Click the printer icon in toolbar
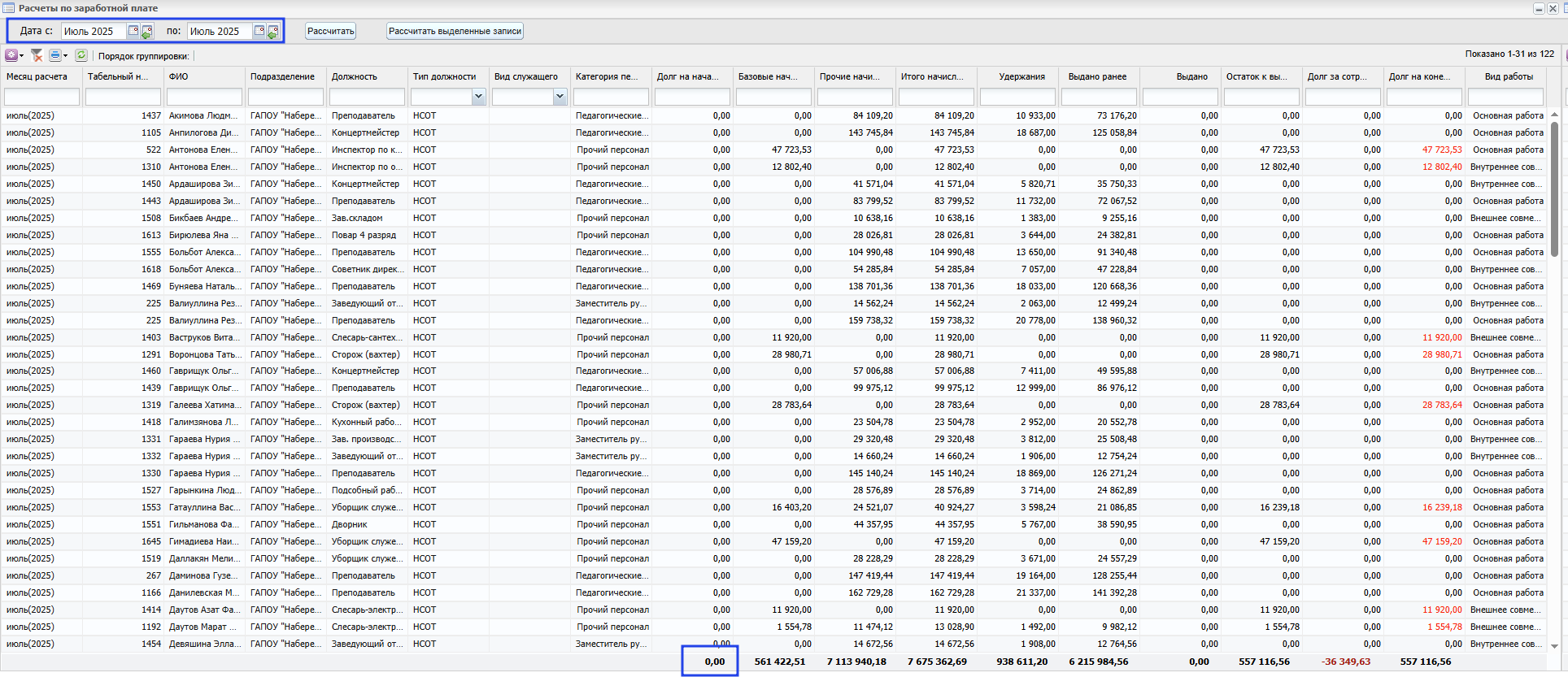1568x677 pixels. [54, 55]
